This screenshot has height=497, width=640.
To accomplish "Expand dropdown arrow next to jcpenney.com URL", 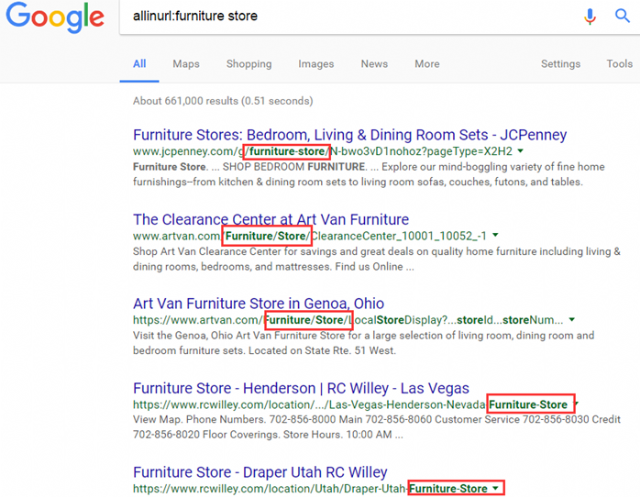I will point(520,151).
